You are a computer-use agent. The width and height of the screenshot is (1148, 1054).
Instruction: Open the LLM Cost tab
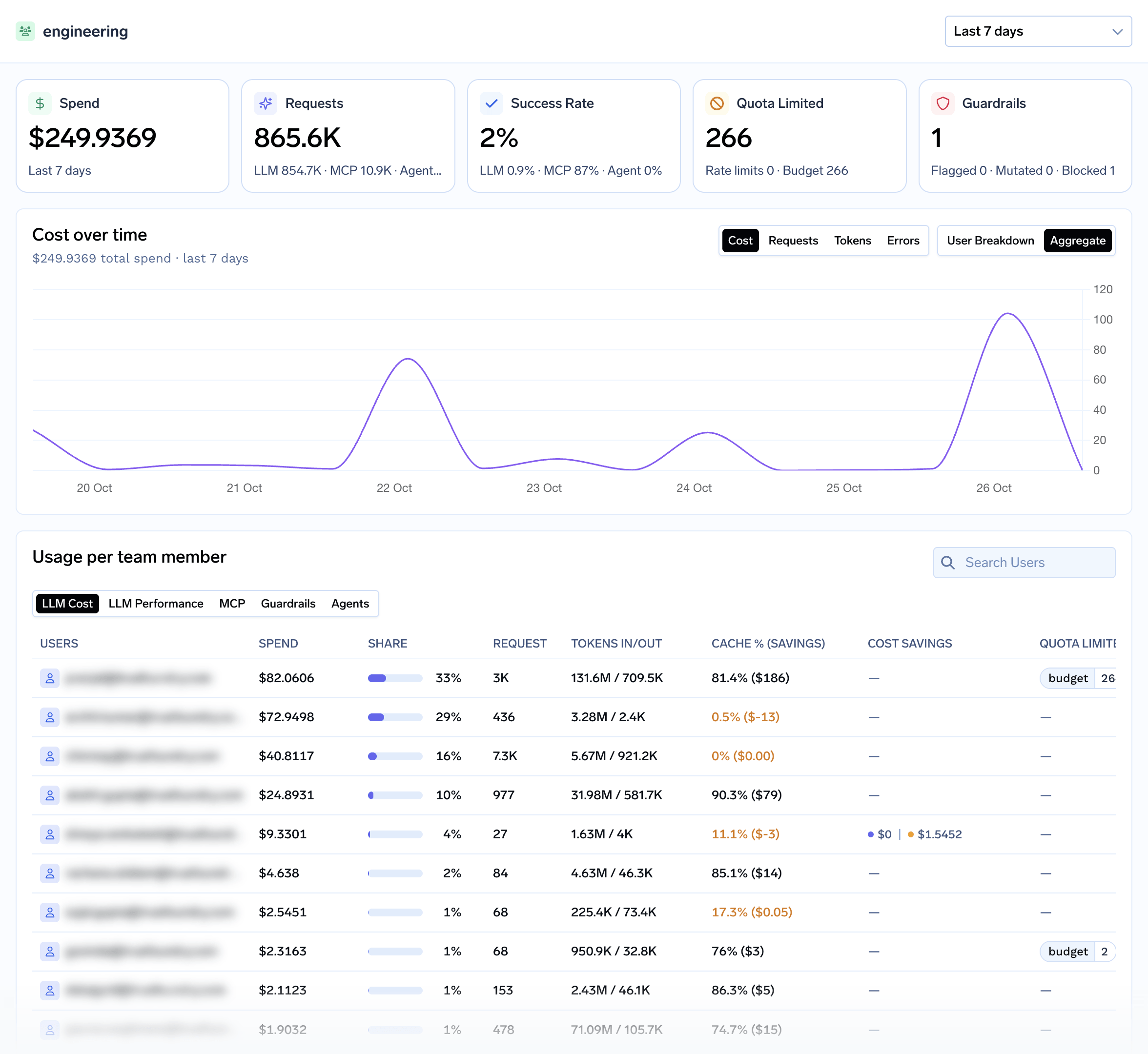[67, 604]
